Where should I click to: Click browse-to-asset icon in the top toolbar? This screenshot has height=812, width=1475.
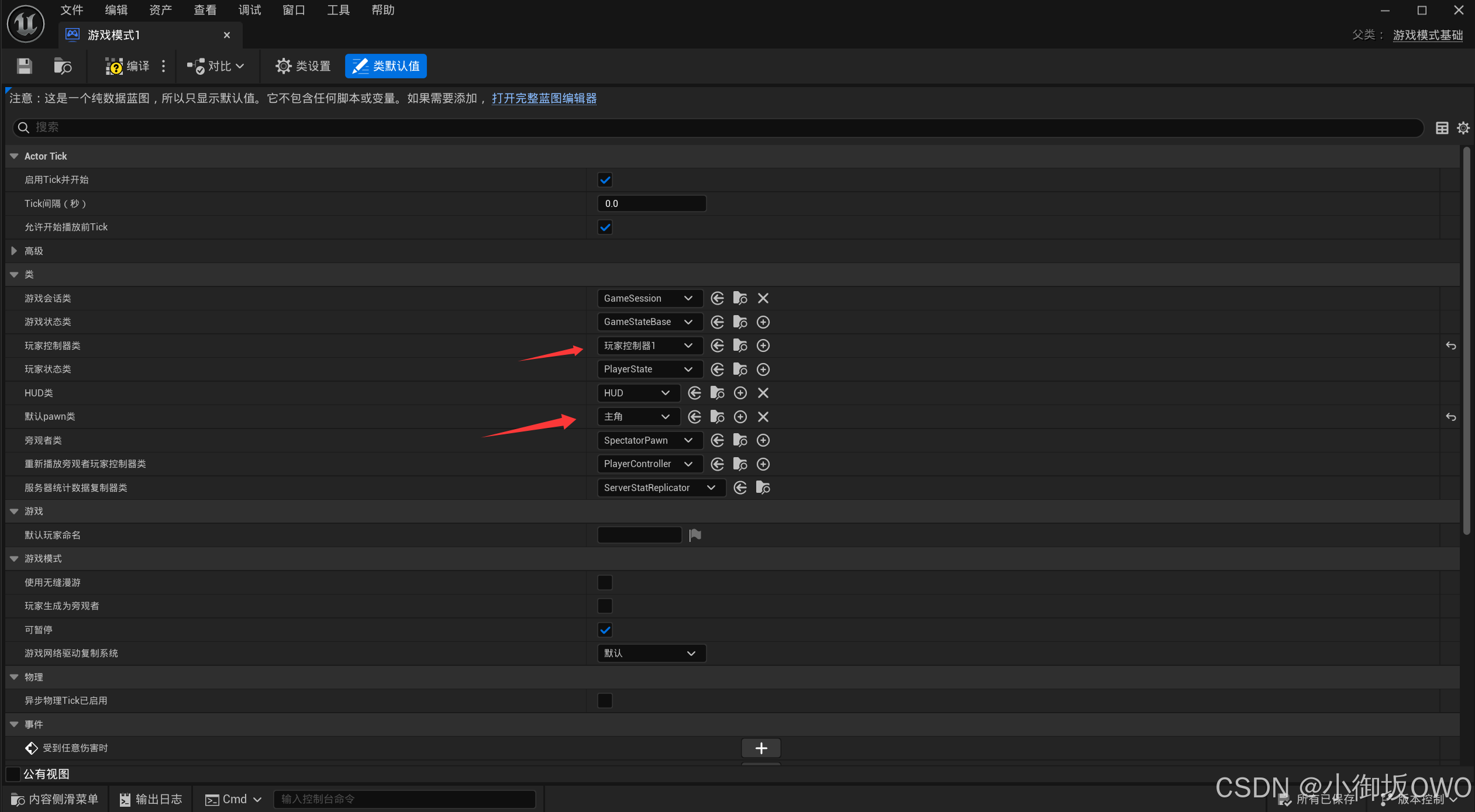point(62,66)
